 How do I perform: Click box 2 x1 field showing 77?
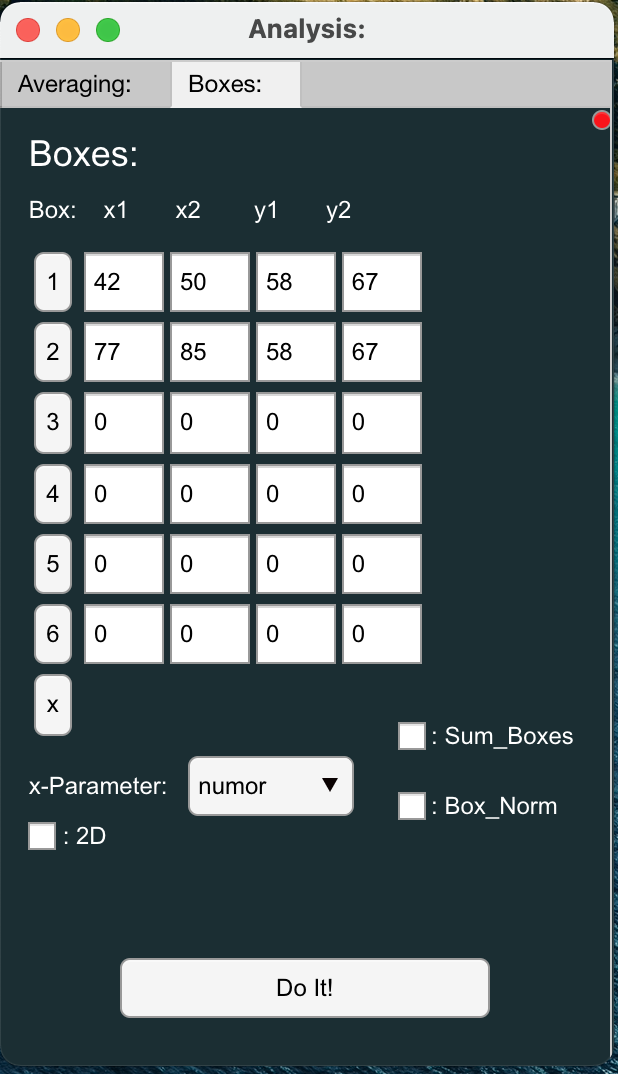point(124,352)
